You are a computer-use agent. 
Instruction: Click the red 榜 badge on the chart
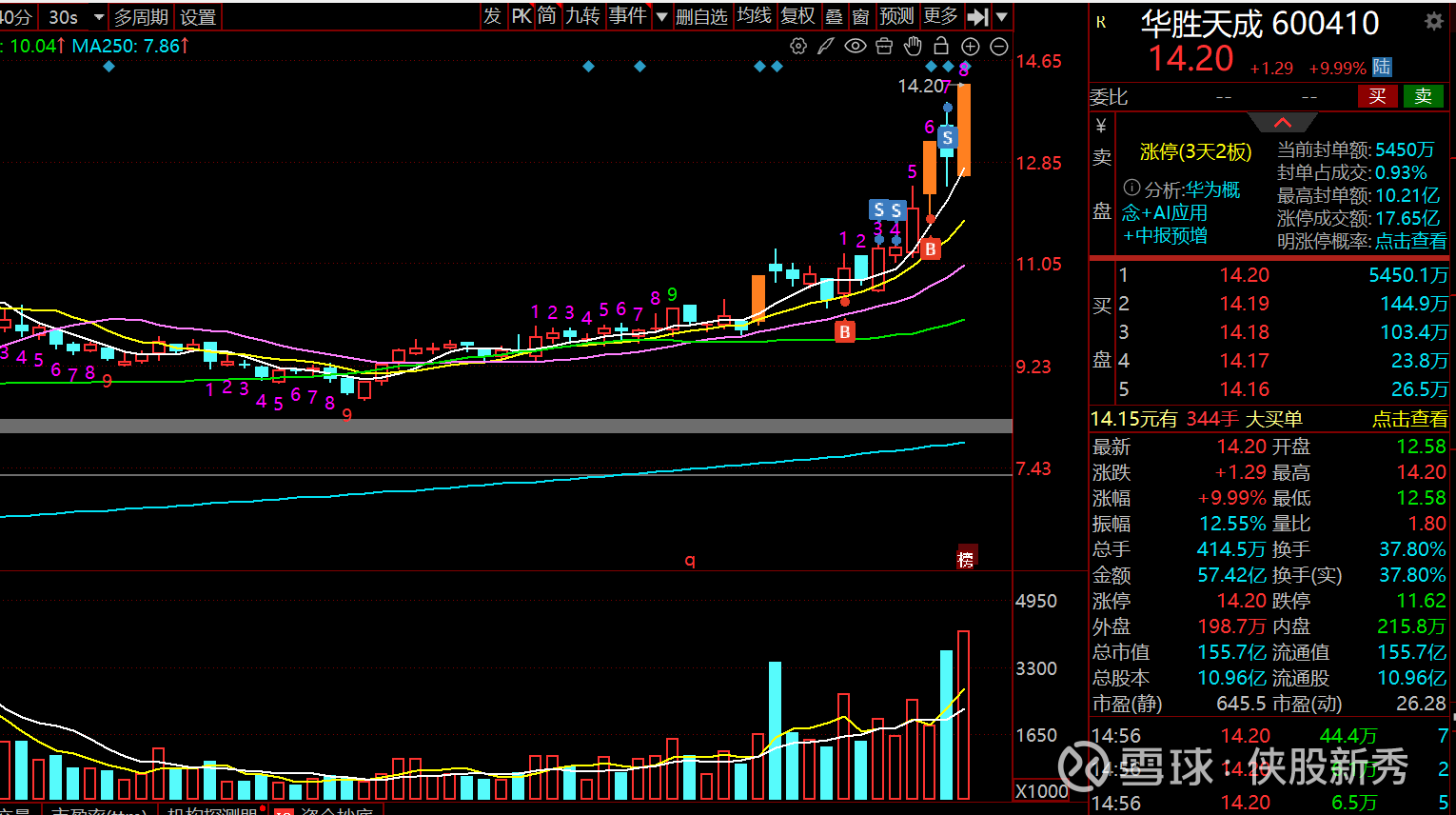[x=966, y=558]
